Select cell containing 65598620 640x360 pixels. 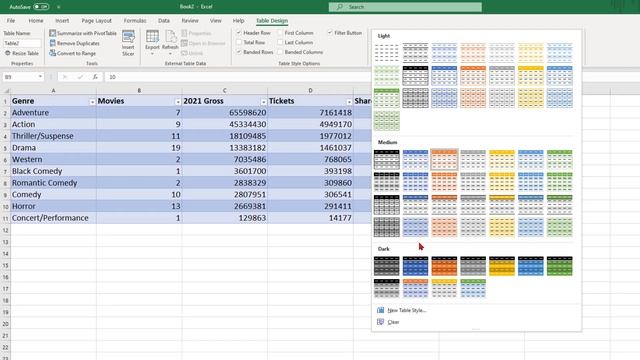click(x=224, y=113)
